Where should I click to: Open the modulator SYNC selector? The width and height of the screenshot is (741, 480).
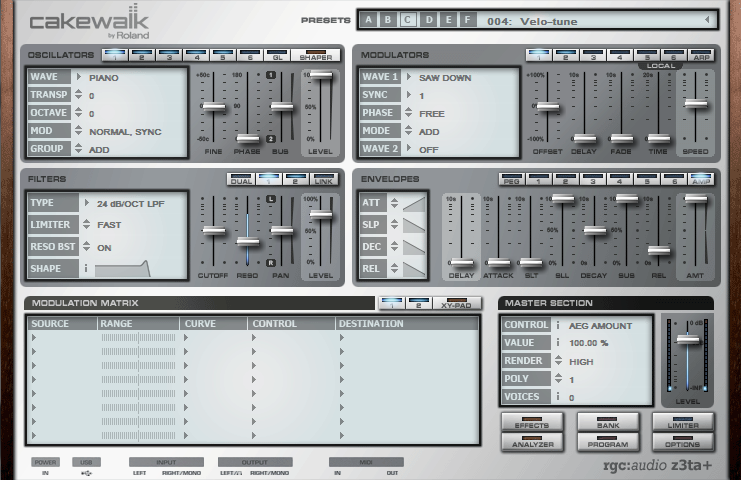[409, 94]
